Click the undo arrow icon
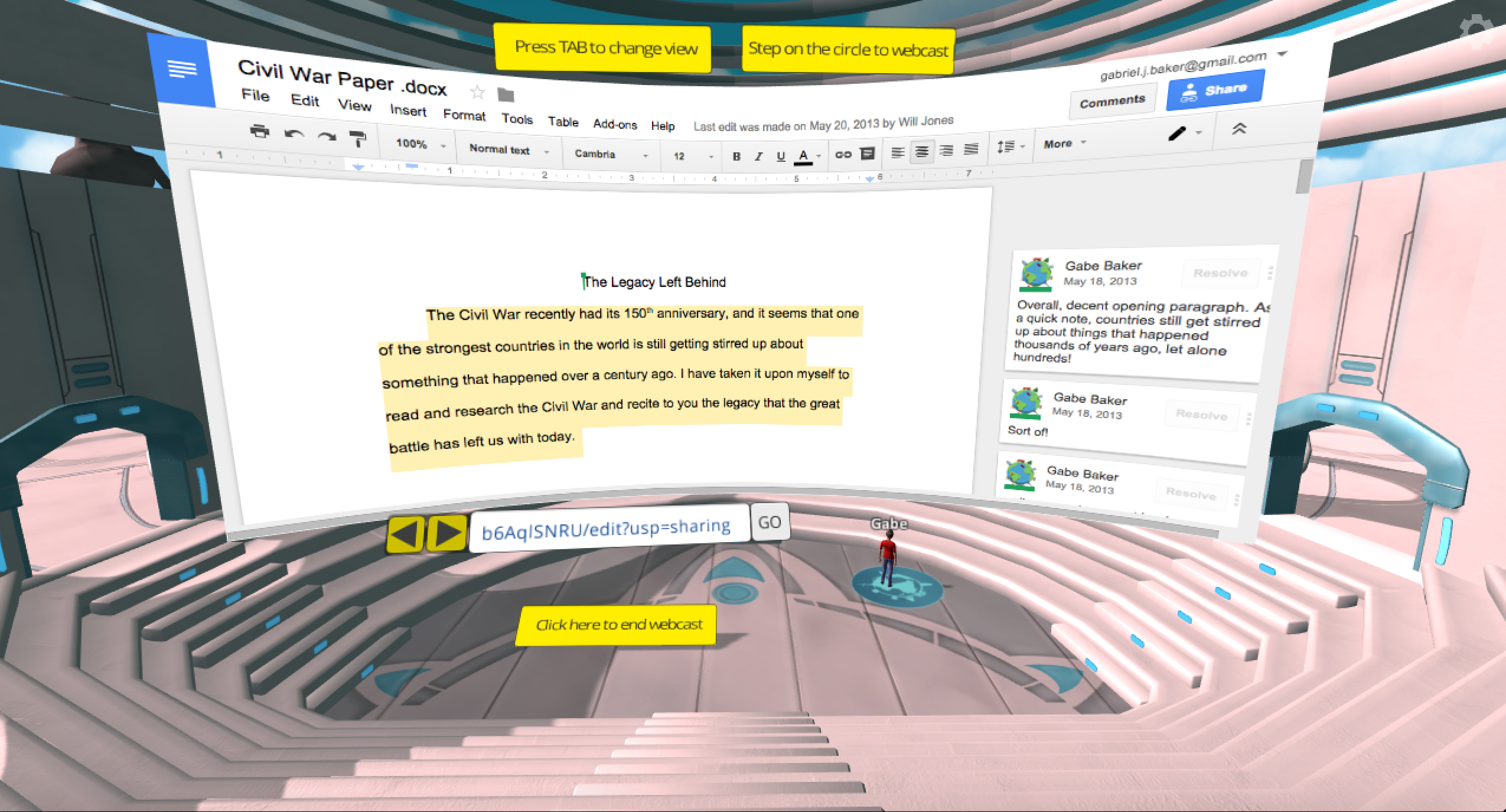1506x812 pixels. click(294, 135)
